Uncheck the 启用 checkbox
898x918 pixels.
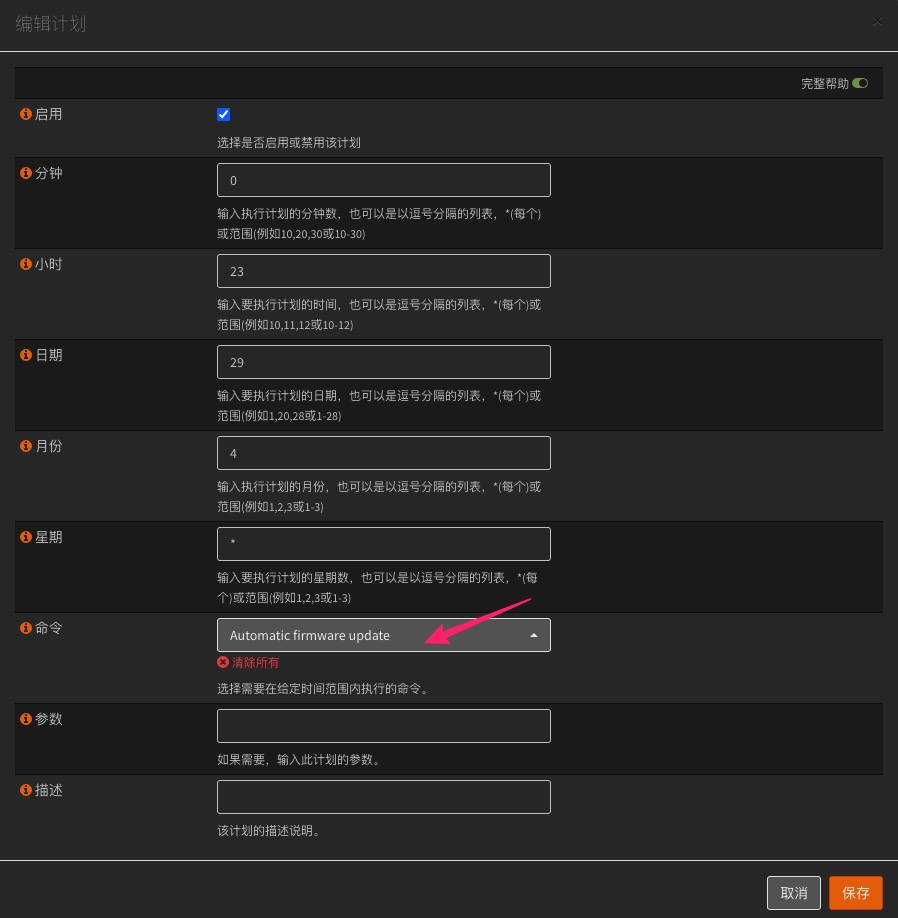(224, 115)
